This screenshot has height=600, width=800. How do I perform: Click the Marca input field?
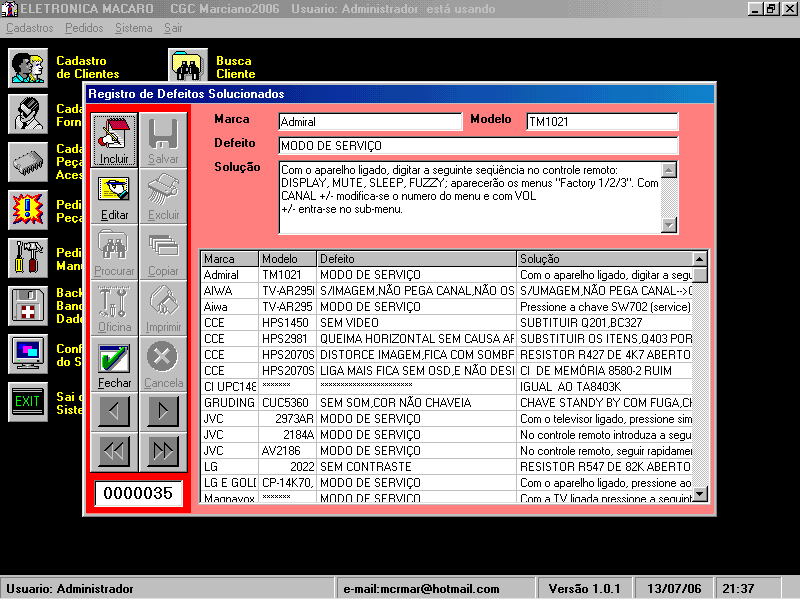point(370,121)
